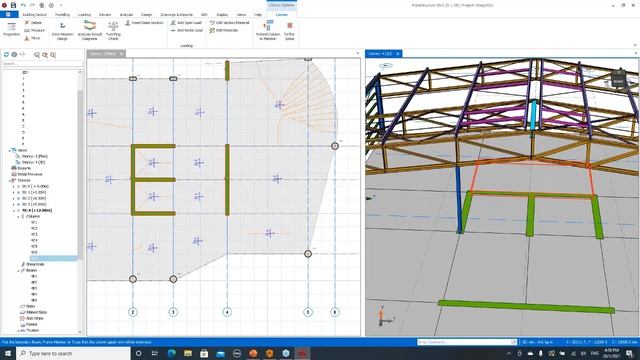Run the Punching Check tool
This screenshot has height=360, width=640.
113,31
